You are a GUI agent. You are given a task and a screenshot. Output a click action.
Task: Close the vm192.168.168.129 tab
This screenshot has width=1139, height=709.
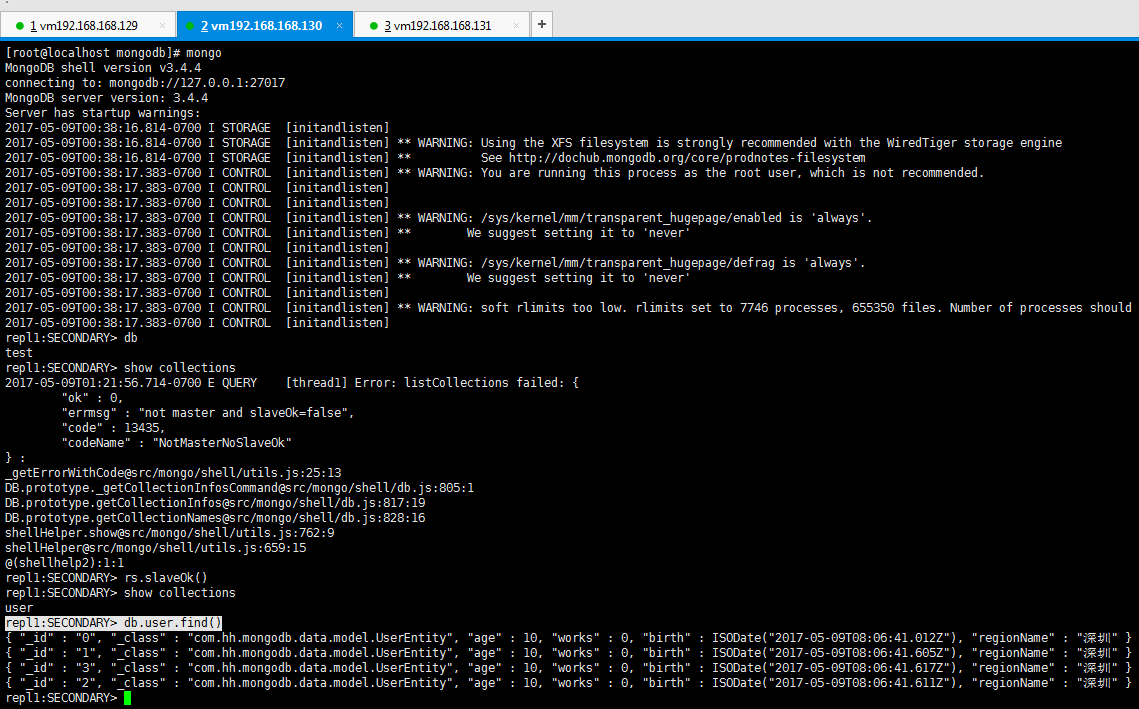tap(162, 25)
